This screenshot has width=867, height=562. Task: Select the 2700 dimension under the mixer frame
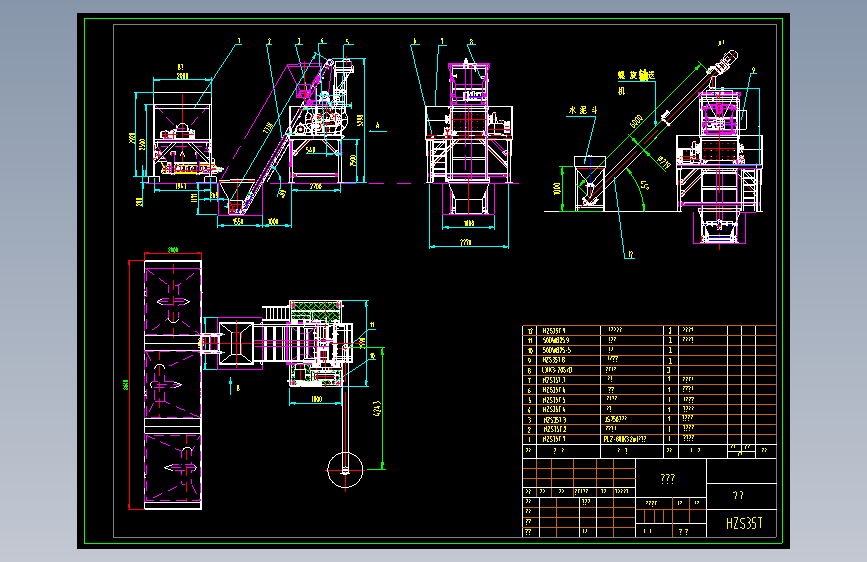316,186
